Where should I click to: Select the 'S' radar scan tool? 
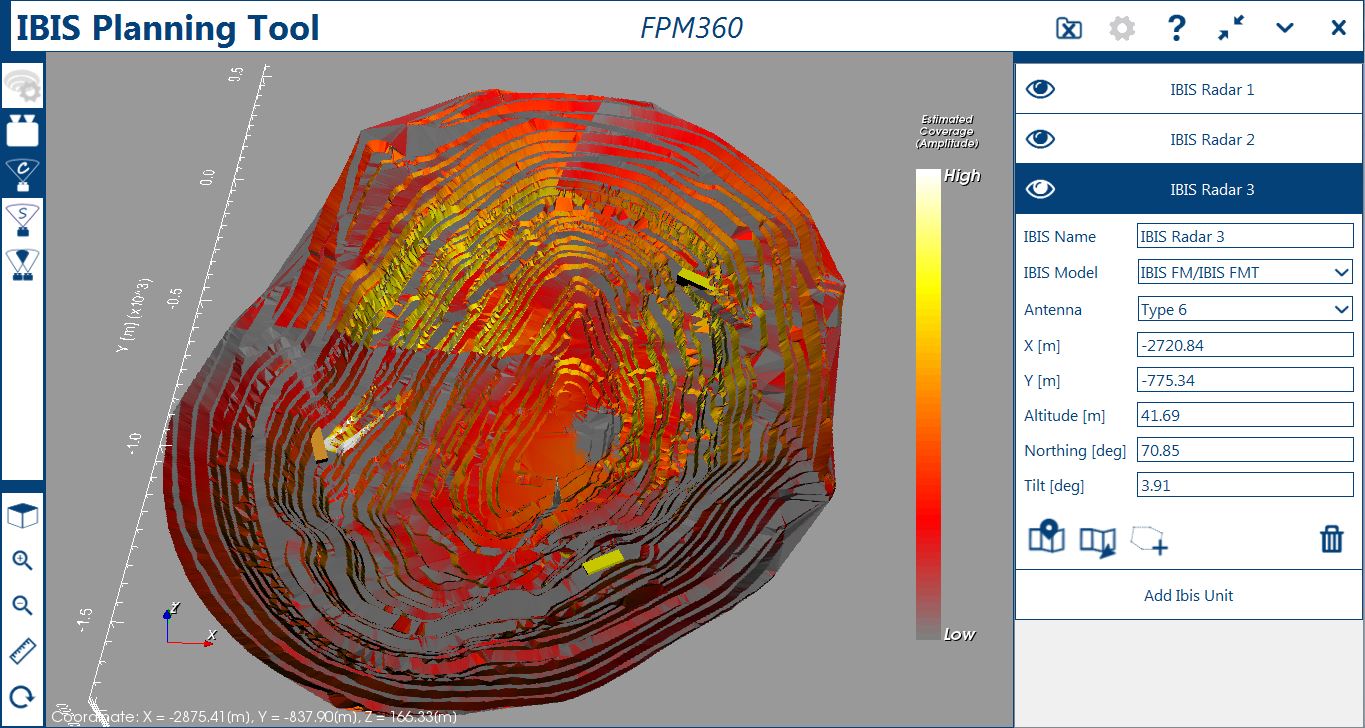click(x=22, y=220)
